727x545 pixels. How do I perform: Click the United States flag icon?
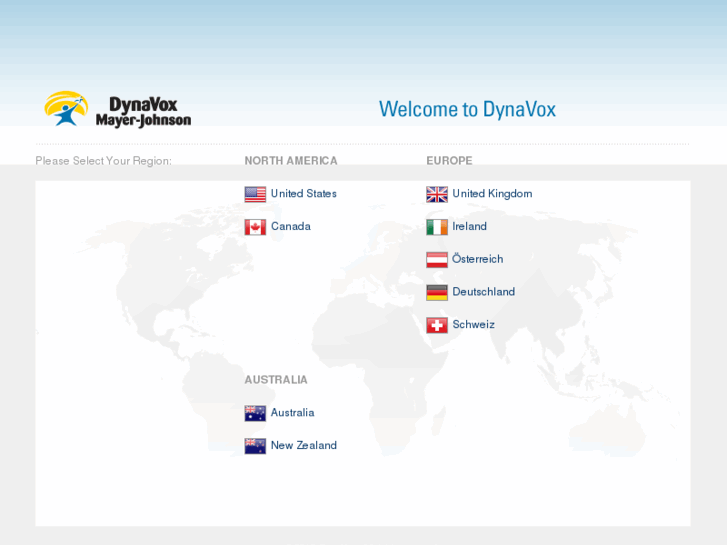255,194
